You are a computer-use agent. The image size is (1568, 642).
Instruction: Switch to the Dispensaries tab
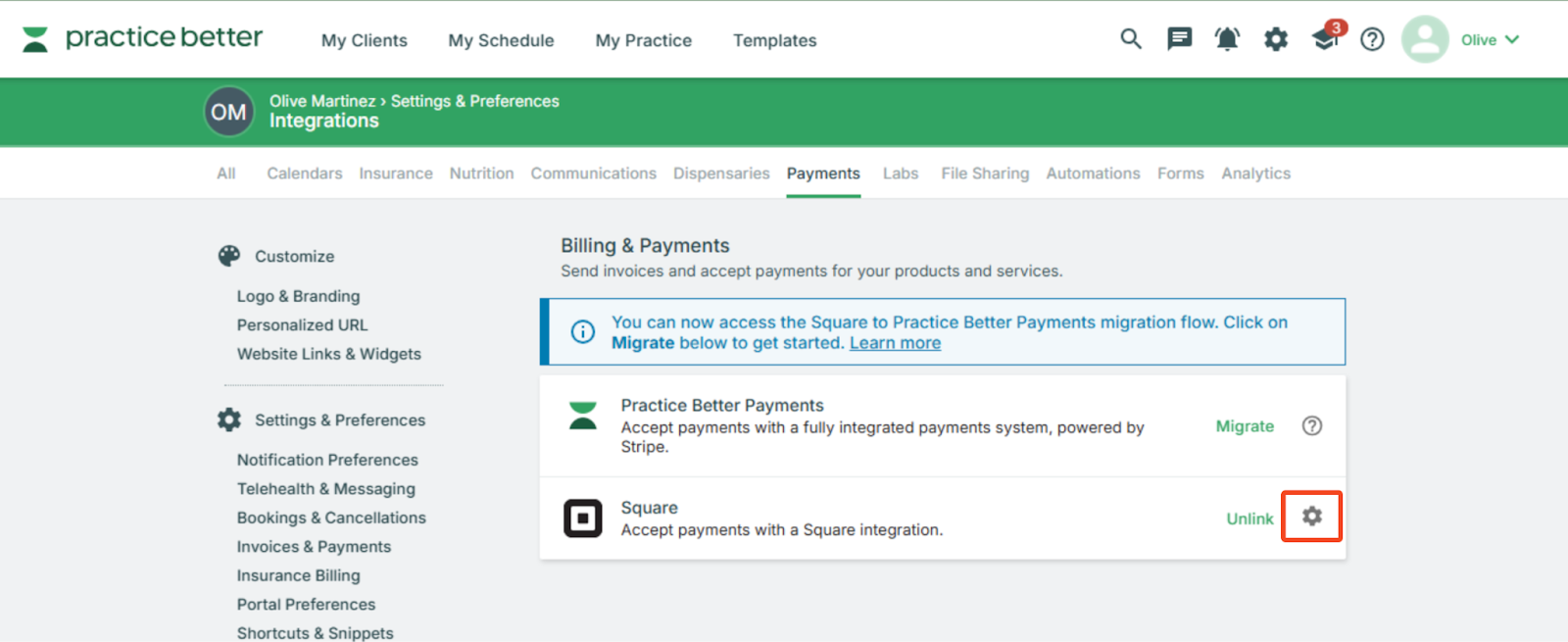pos(721,173)
